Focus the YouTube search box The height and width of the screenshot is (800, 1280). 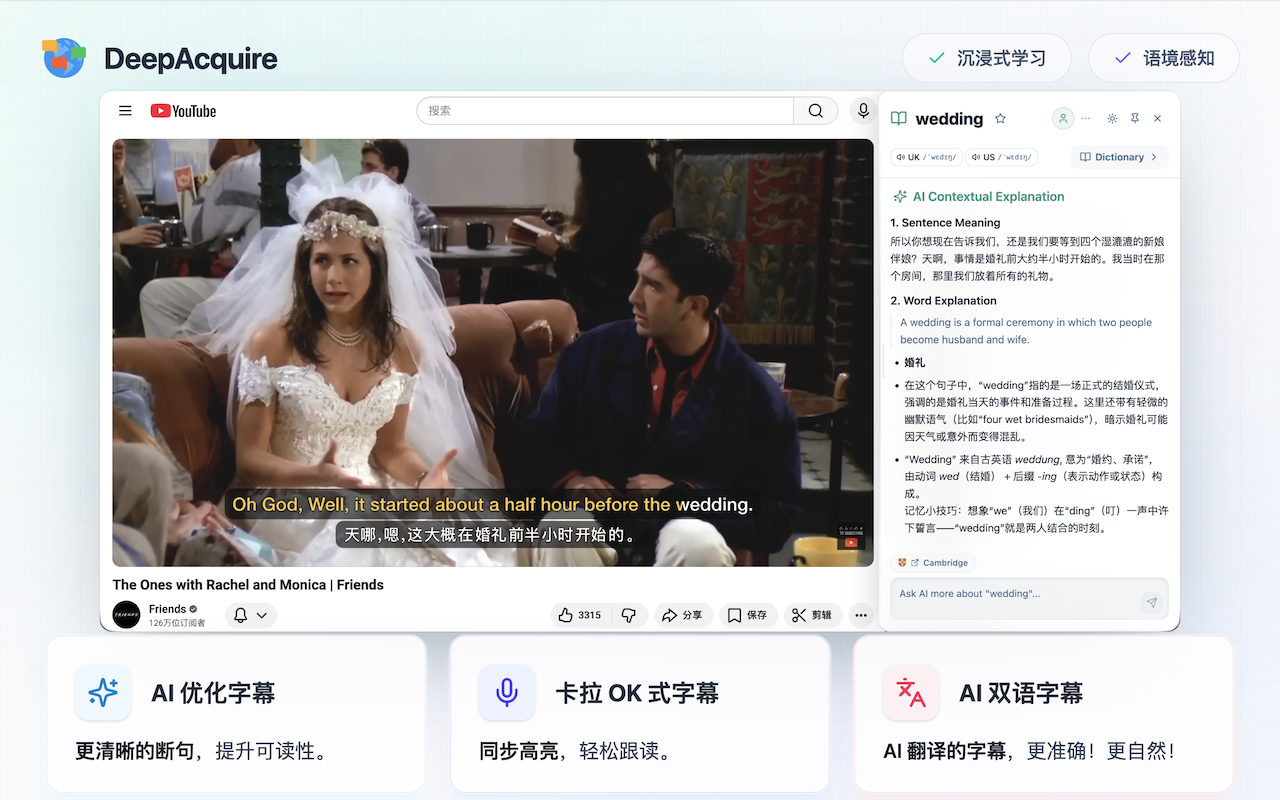[605, 111]
